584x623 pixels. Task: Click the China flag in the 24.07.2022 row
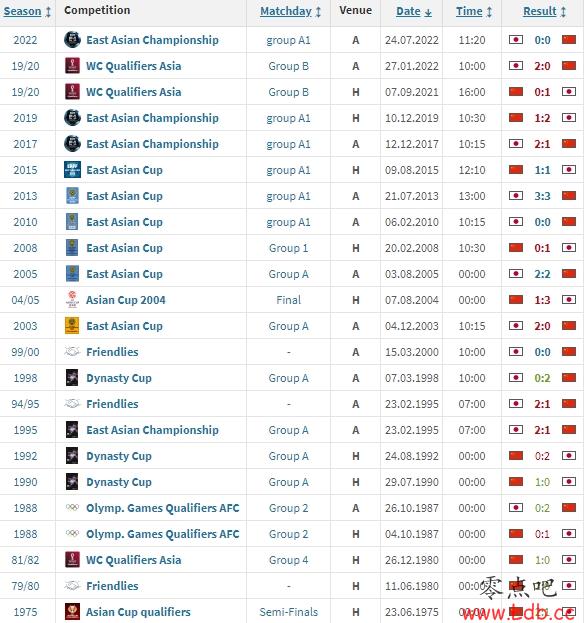(x=569, y=40)
